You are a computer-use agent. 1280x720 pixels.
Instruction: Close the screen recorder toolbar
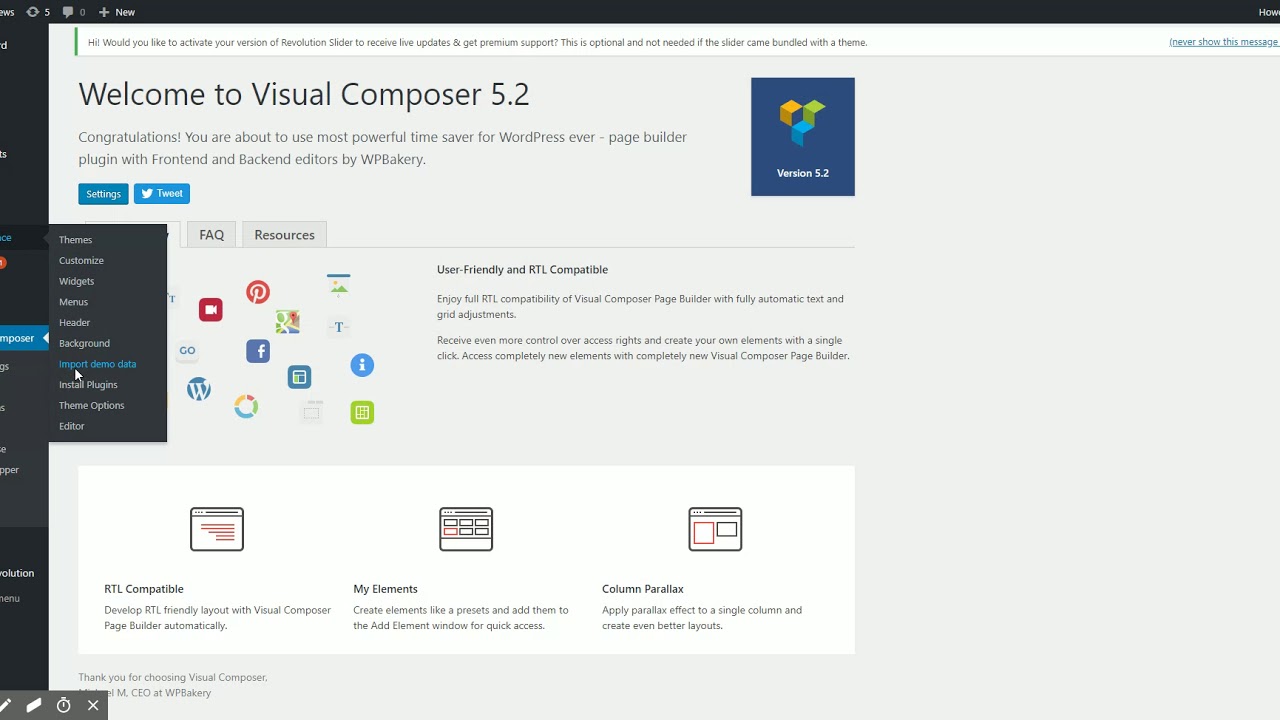(93, 706)
